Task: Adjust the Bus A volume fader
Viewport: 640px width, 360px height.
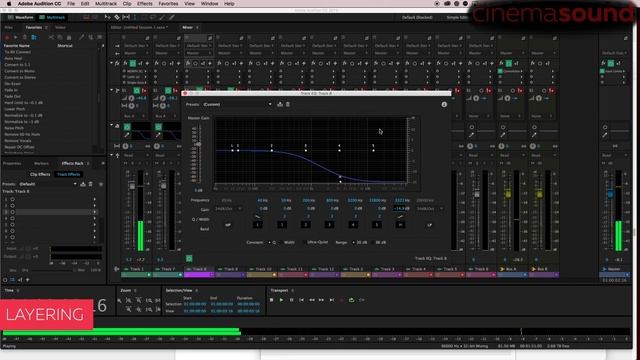Action: 508,194
